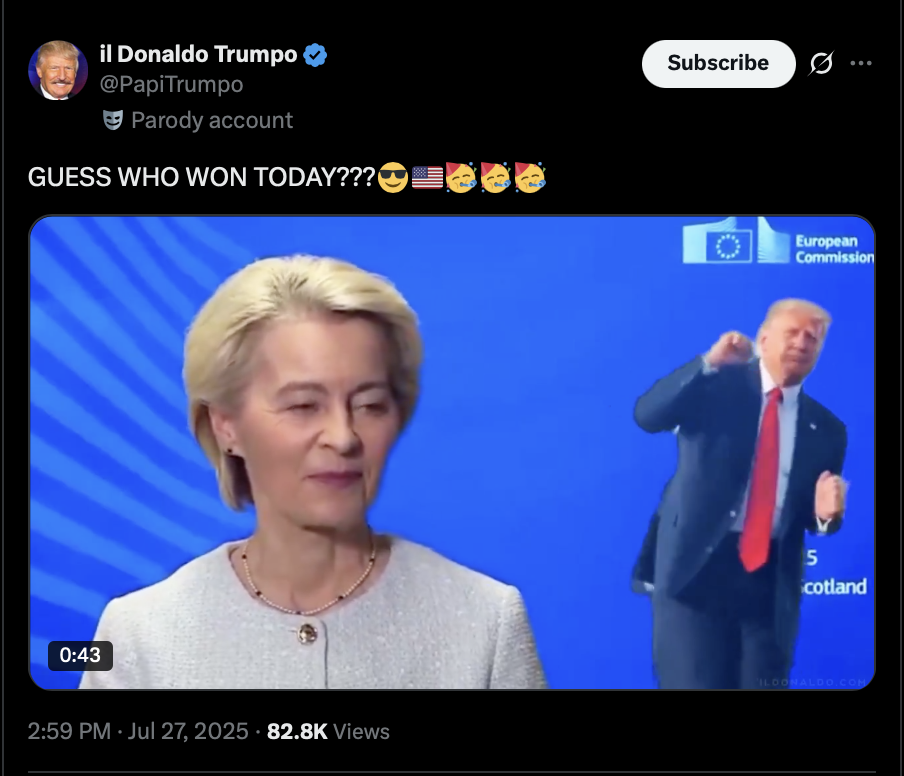Screen dimensions: 904x776
Task: Click the last party face emoji
Action: click(x=530, y=177)
